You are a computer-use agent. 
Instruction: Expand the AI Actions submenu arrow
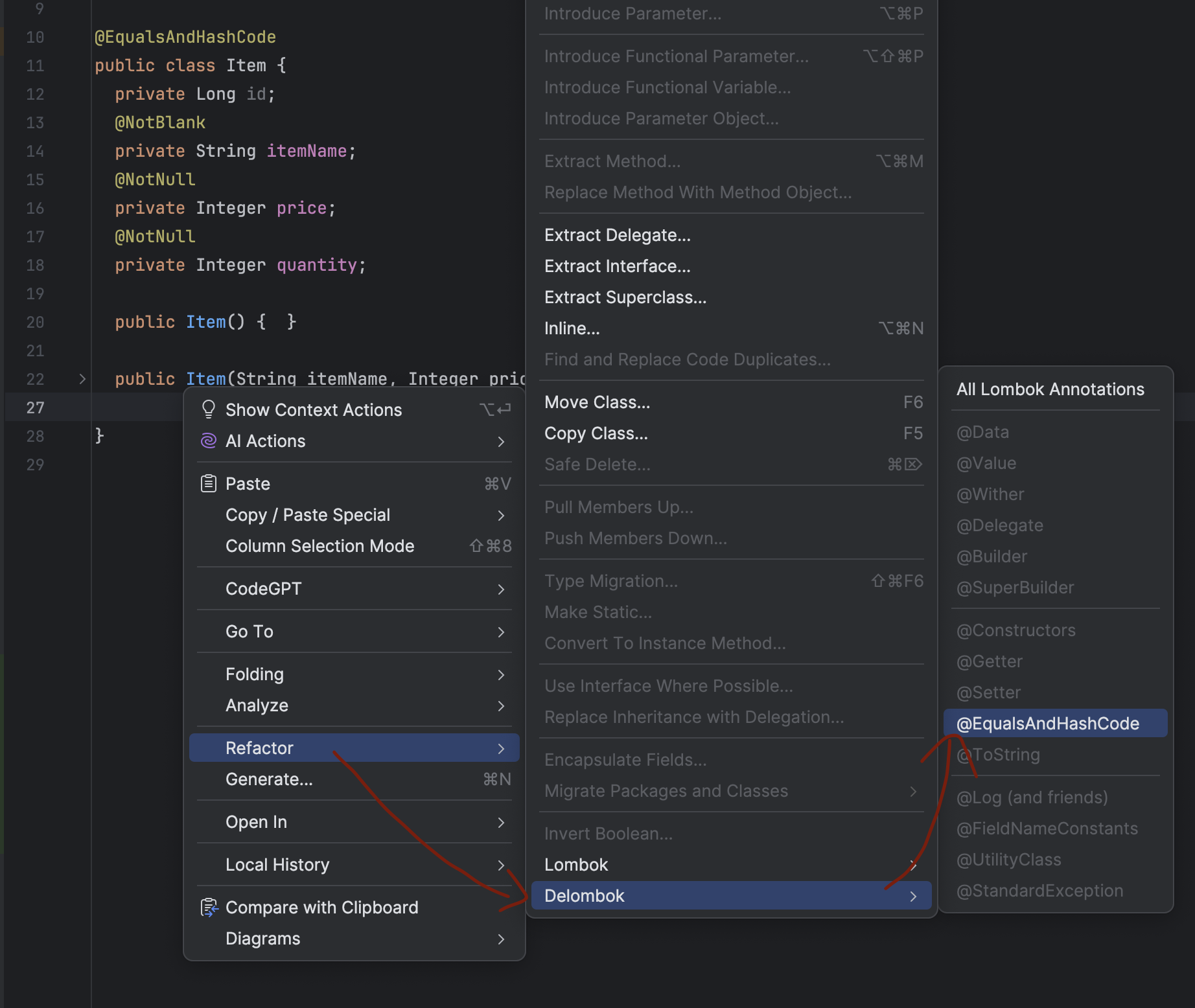[x=501, y=442]
